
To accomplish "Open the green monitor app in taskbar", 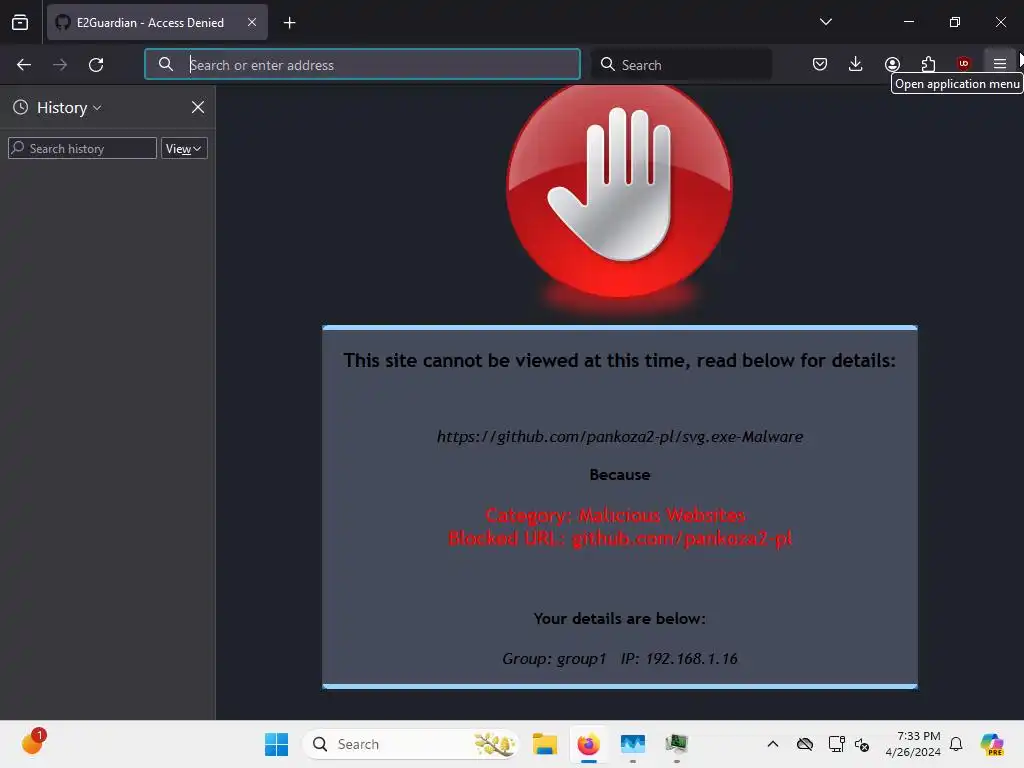I will [677, 744].
